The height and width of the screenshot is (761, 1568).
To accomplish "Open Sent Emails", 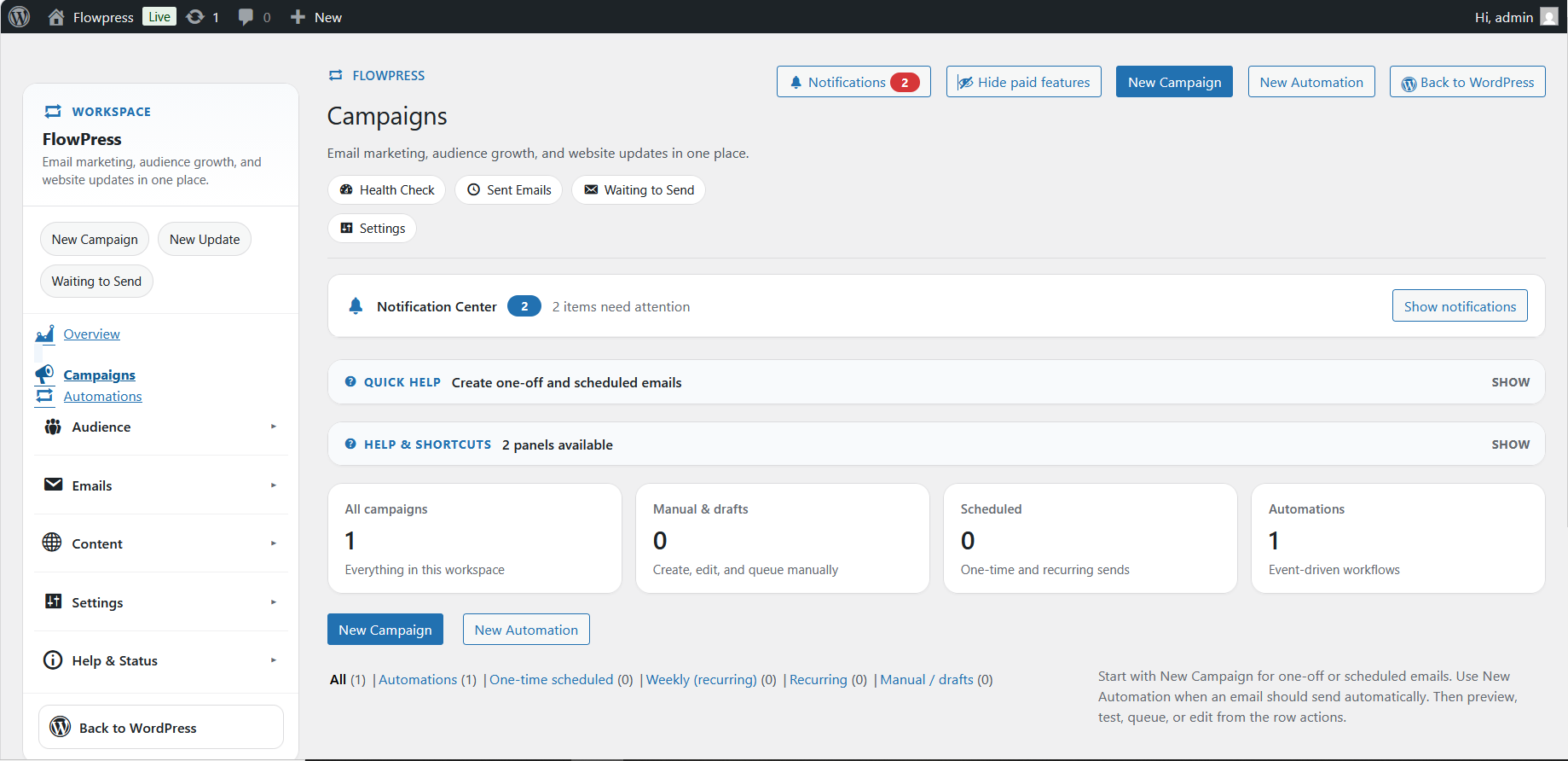I will click(x=508, y=189).
